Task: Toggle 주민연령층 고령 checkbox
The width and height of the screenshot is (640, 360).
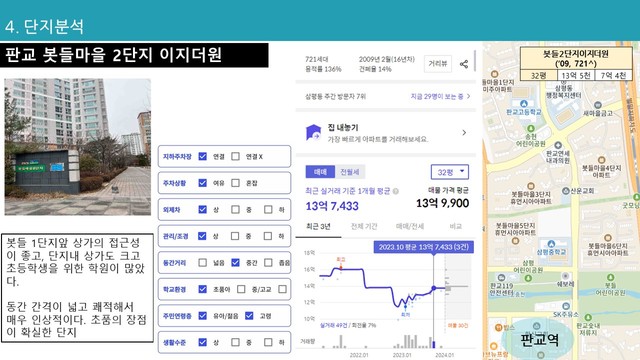Action: tap(249, 316)
